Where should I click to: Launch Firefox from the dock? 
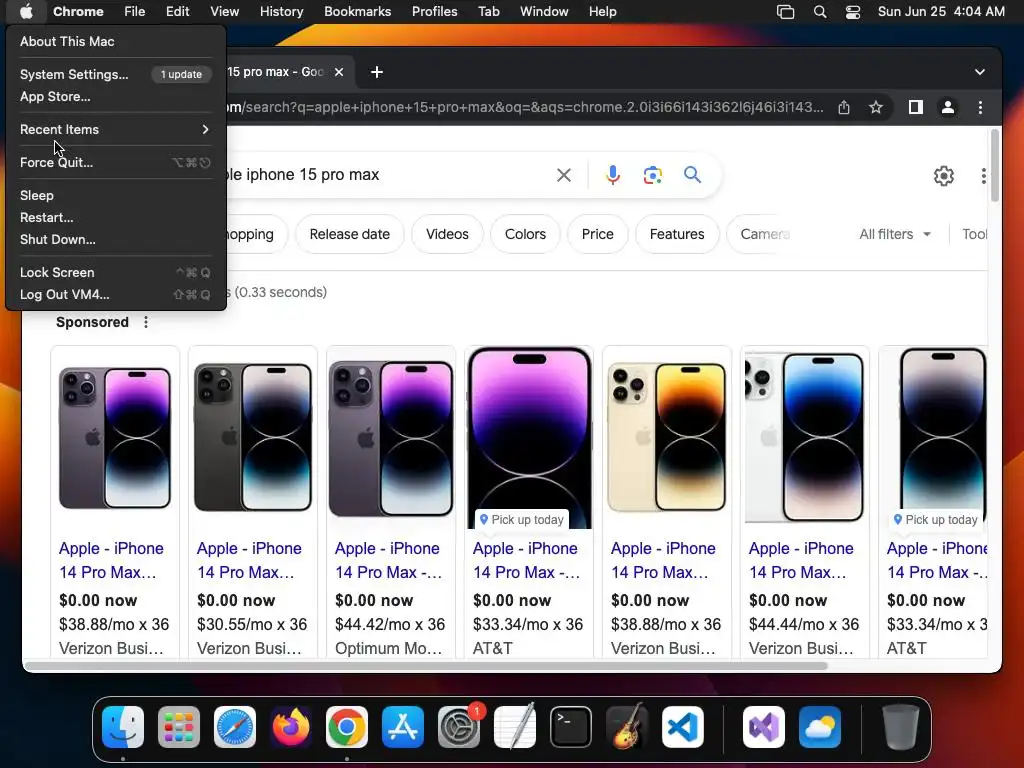tap(291, 727)
